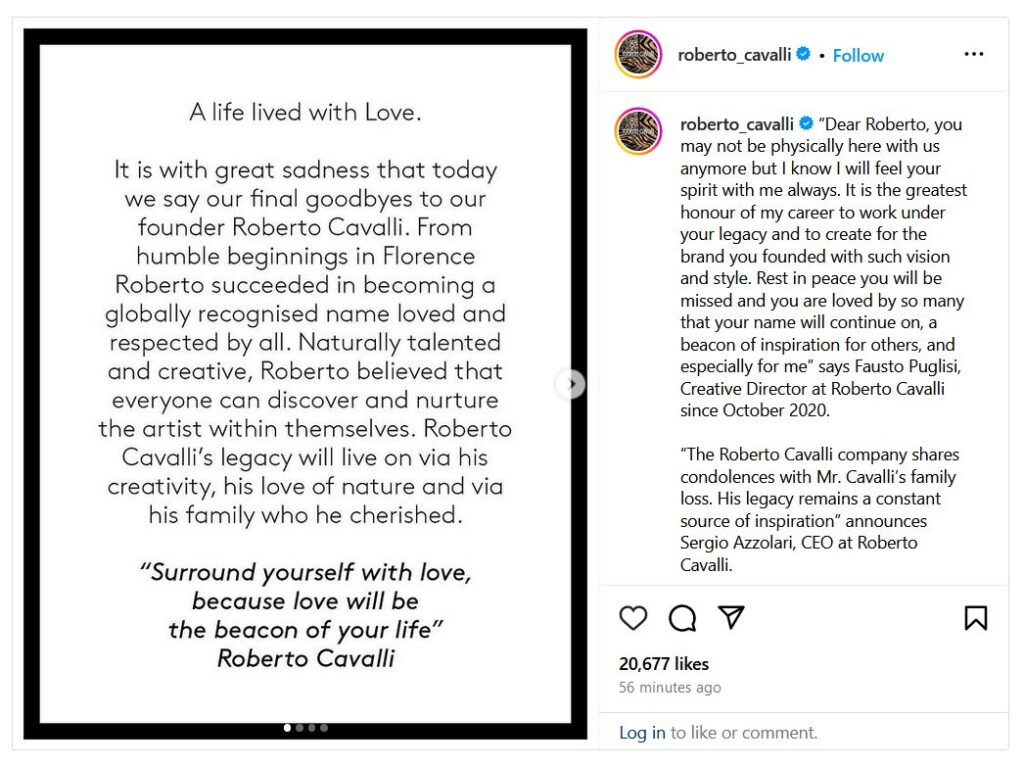Viewport: 1024px width, 766px height.
Task: Save the post using the bookmark icon
Action: 976,618
